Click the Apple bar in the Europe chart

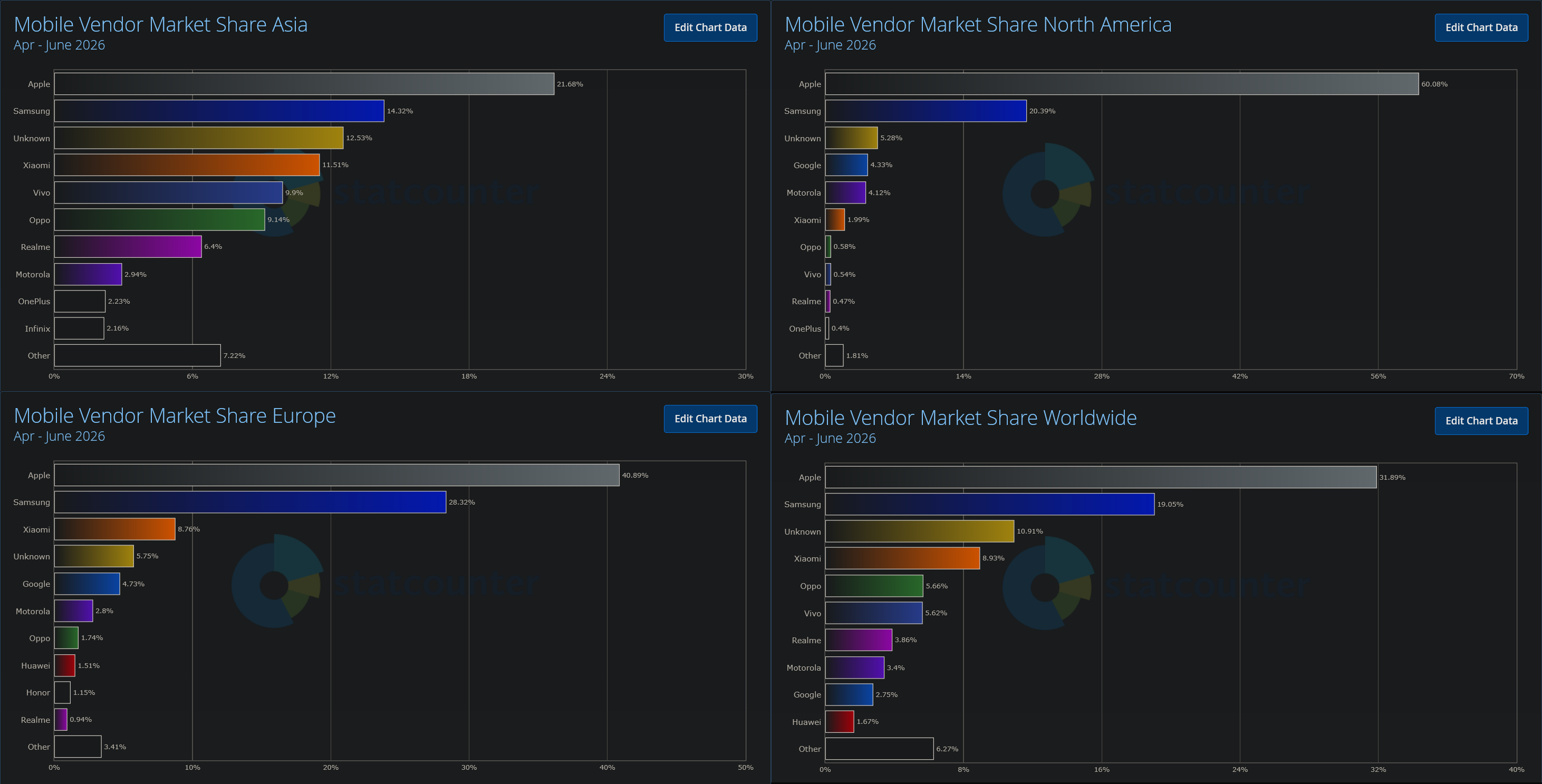click(337, 475)
